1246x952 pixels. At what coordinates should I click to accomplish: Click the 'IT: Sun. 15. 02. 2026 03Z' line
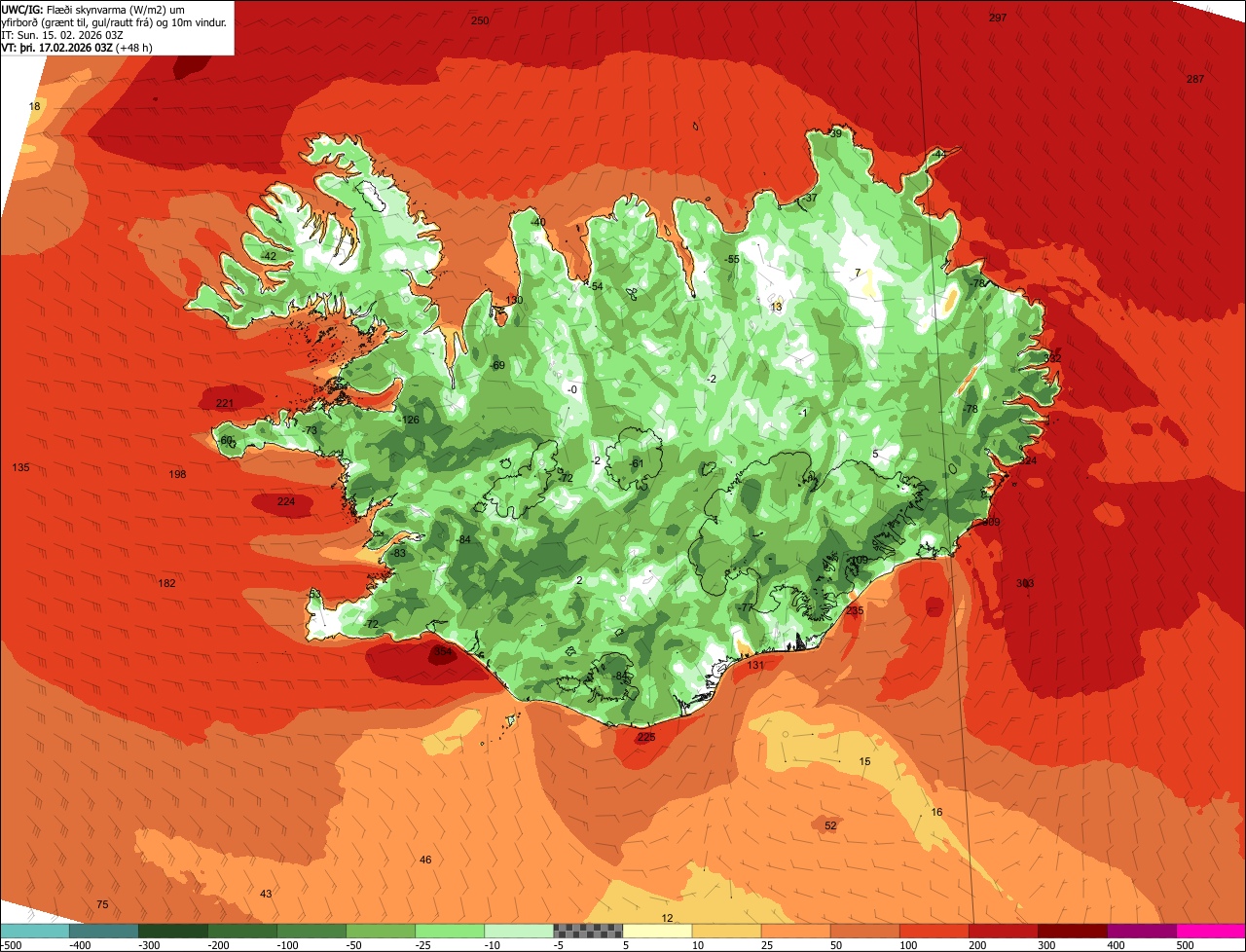click(62, 35)
